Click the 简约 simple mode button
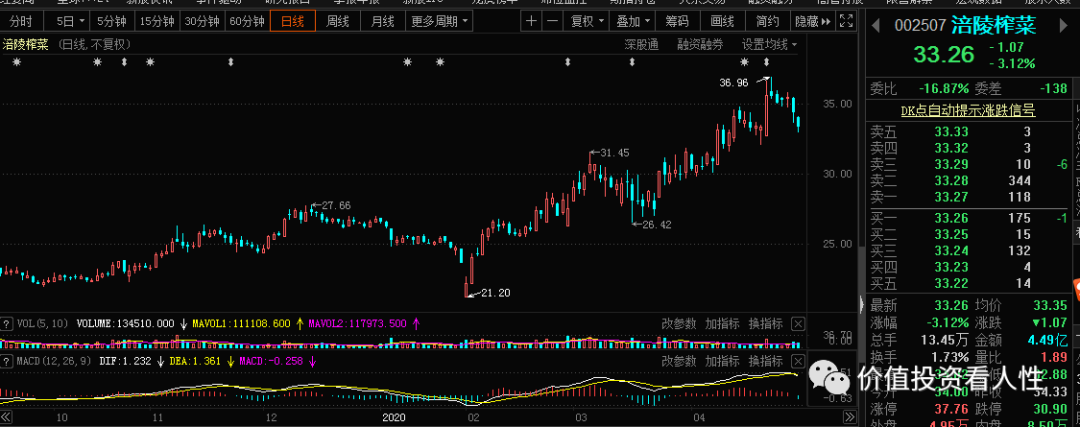The image size is (1080, 427). [x=768, y=21]
